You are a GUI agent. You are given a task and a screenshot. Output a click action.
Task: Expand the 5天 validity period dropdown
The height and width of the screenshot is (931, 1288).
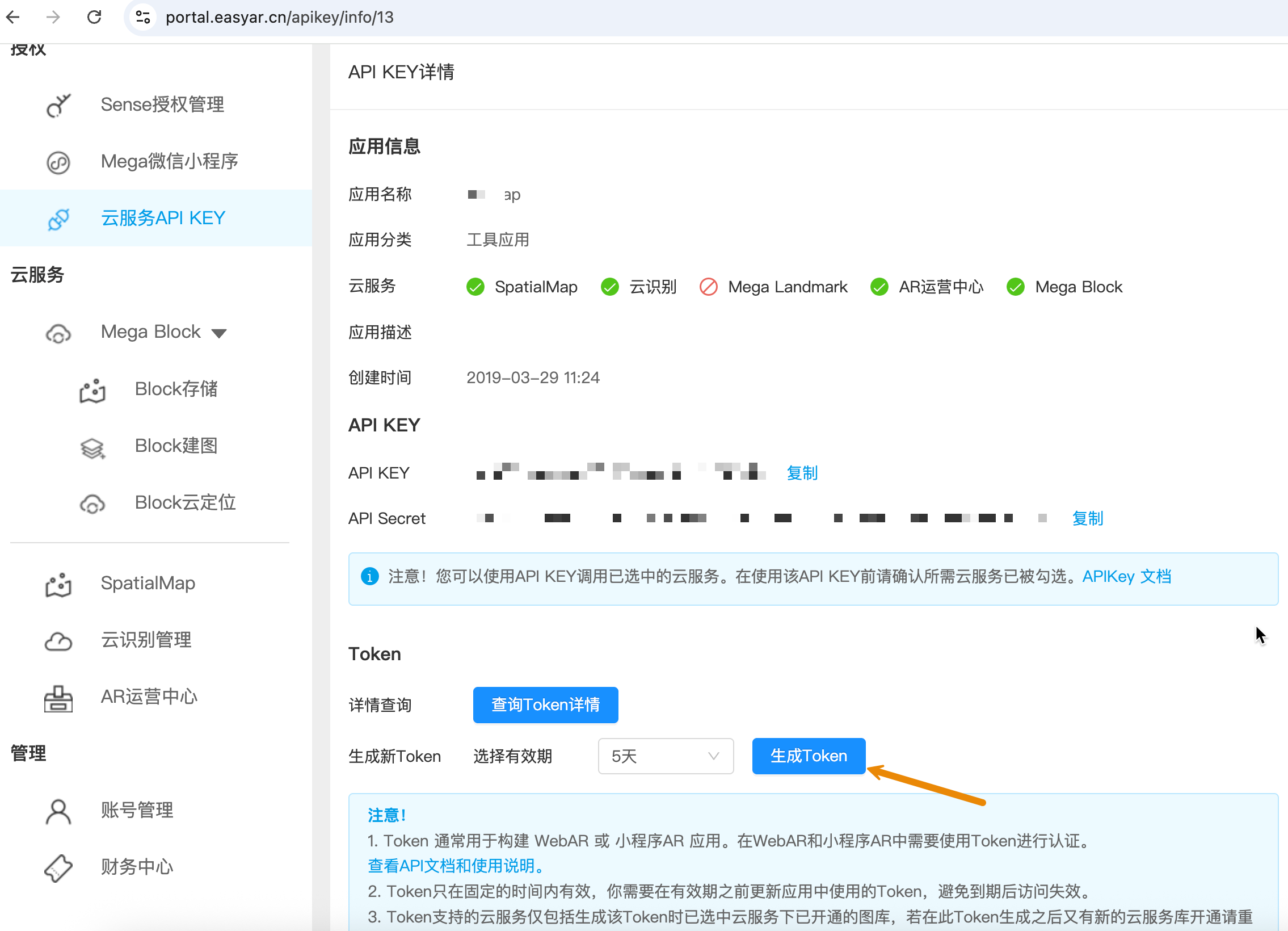click(x=665, y=756)
